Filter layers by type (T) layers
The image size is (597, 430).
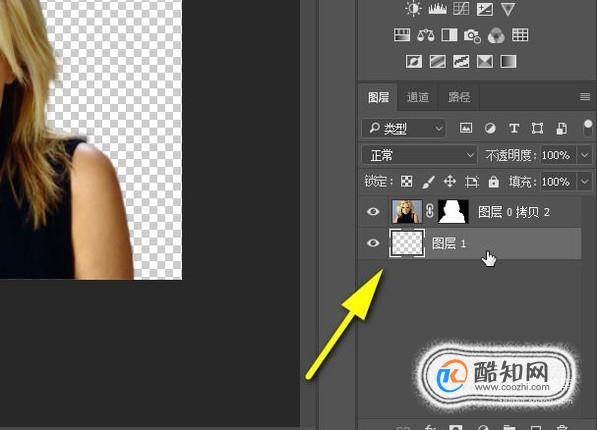pyautogui.click(x=514, y=128)
